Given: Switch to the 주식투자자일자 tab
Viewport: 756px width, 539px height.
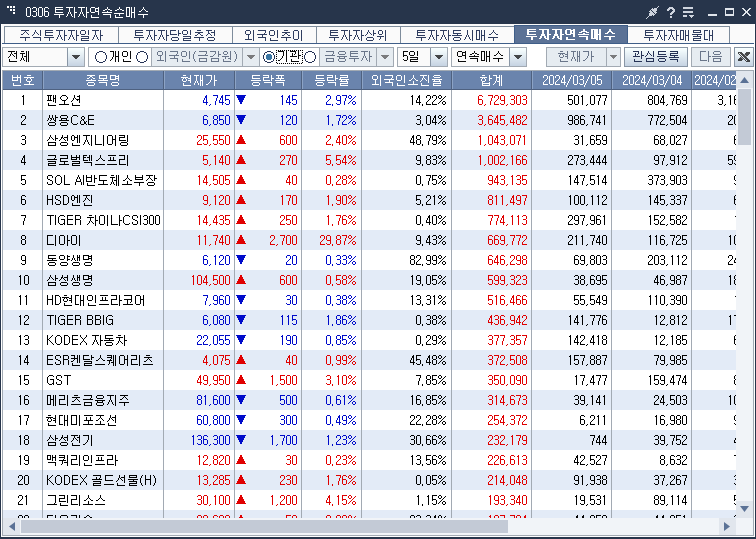Looking at the screenshot, I should [x=61, y=35].
